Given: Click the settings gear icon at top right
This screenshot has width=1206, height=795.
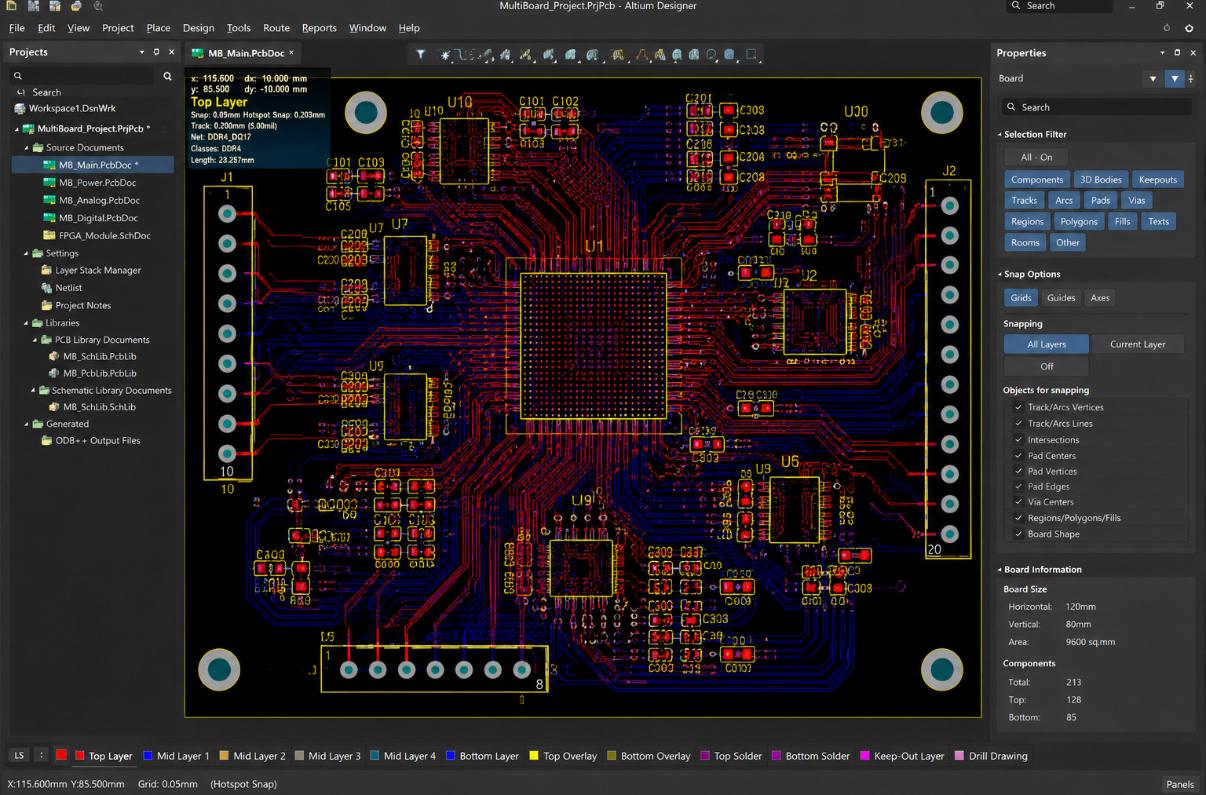Looking at the screenshot, I should 1189,28.
